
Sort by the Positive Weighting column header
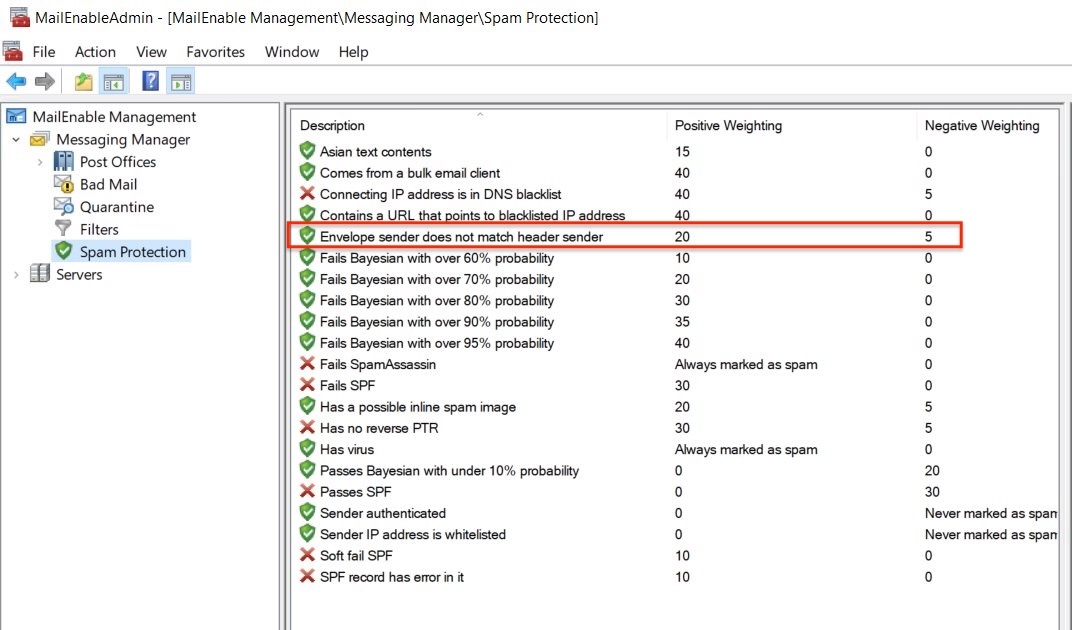point(792,125)
